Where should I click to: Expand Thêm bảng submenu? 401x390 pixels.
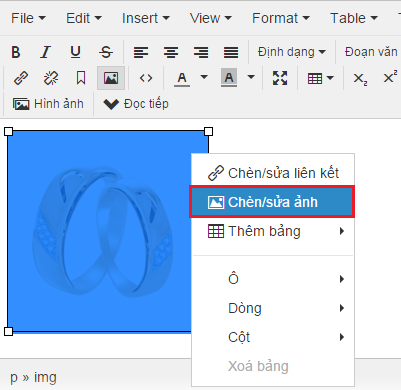coord(273,231)
